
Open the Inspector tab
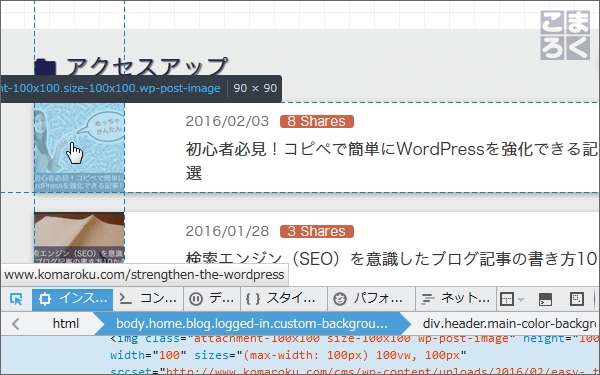[x=73, y=299]
